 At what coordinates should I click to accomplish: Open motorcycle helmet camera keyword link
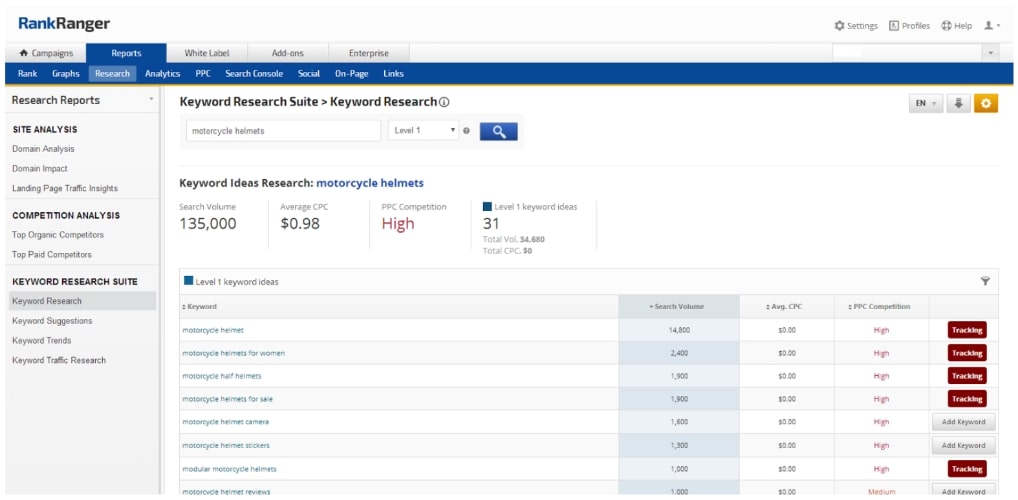(225, 422)
